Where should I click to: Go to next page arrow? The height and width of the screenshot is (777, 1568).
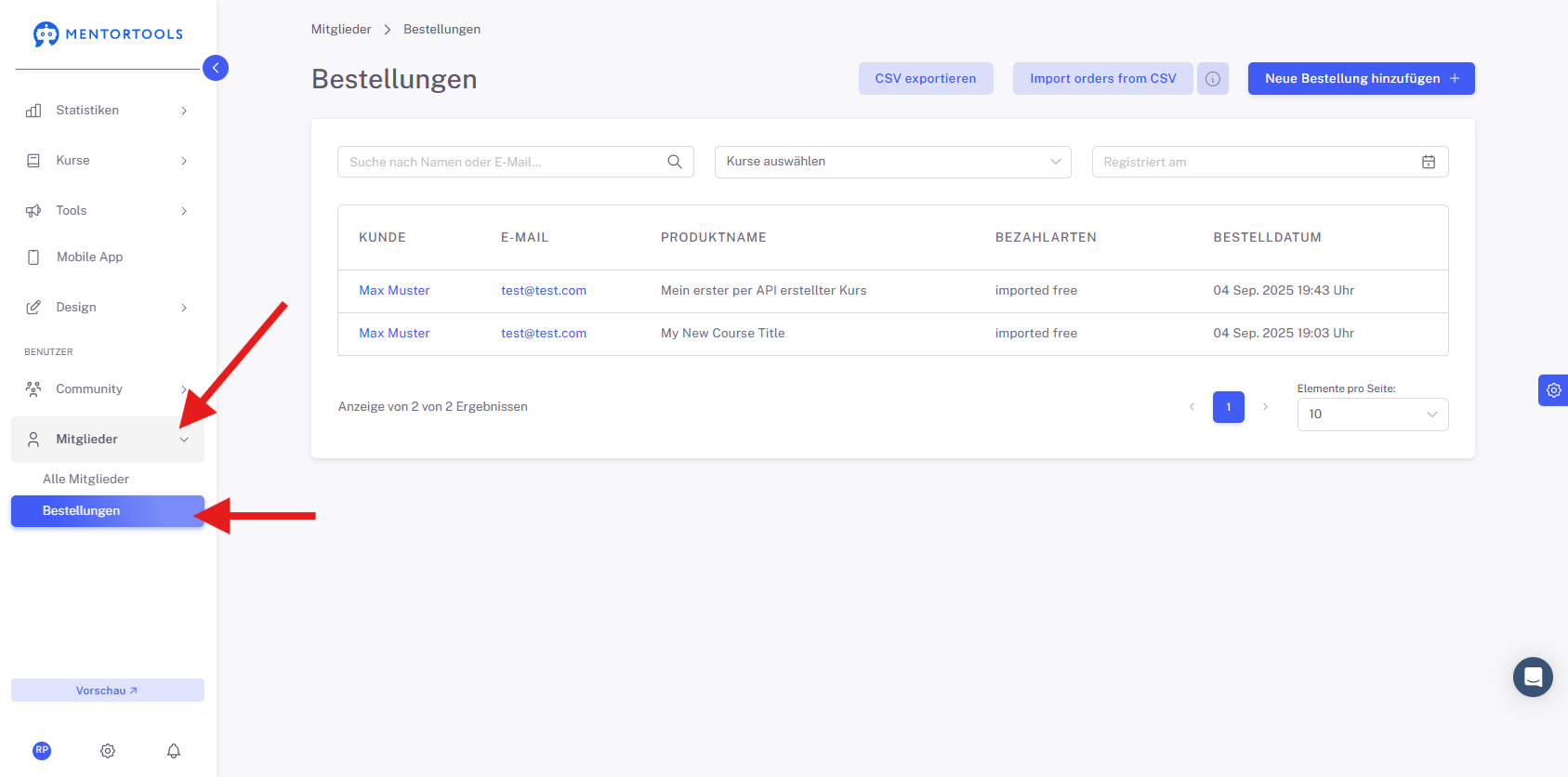point(1265,407)
